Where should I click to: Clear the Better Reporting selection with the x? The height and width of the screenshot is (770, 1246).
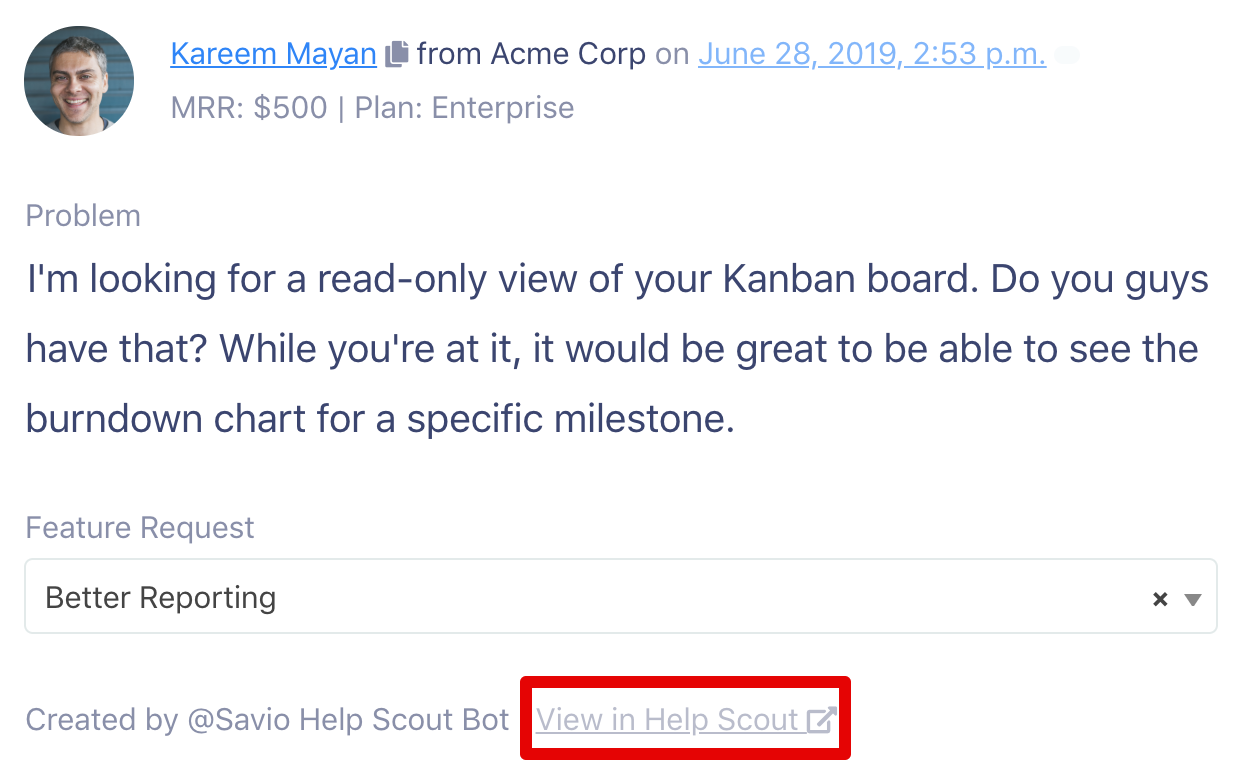pyautogui.click(x=1160, y=600)
